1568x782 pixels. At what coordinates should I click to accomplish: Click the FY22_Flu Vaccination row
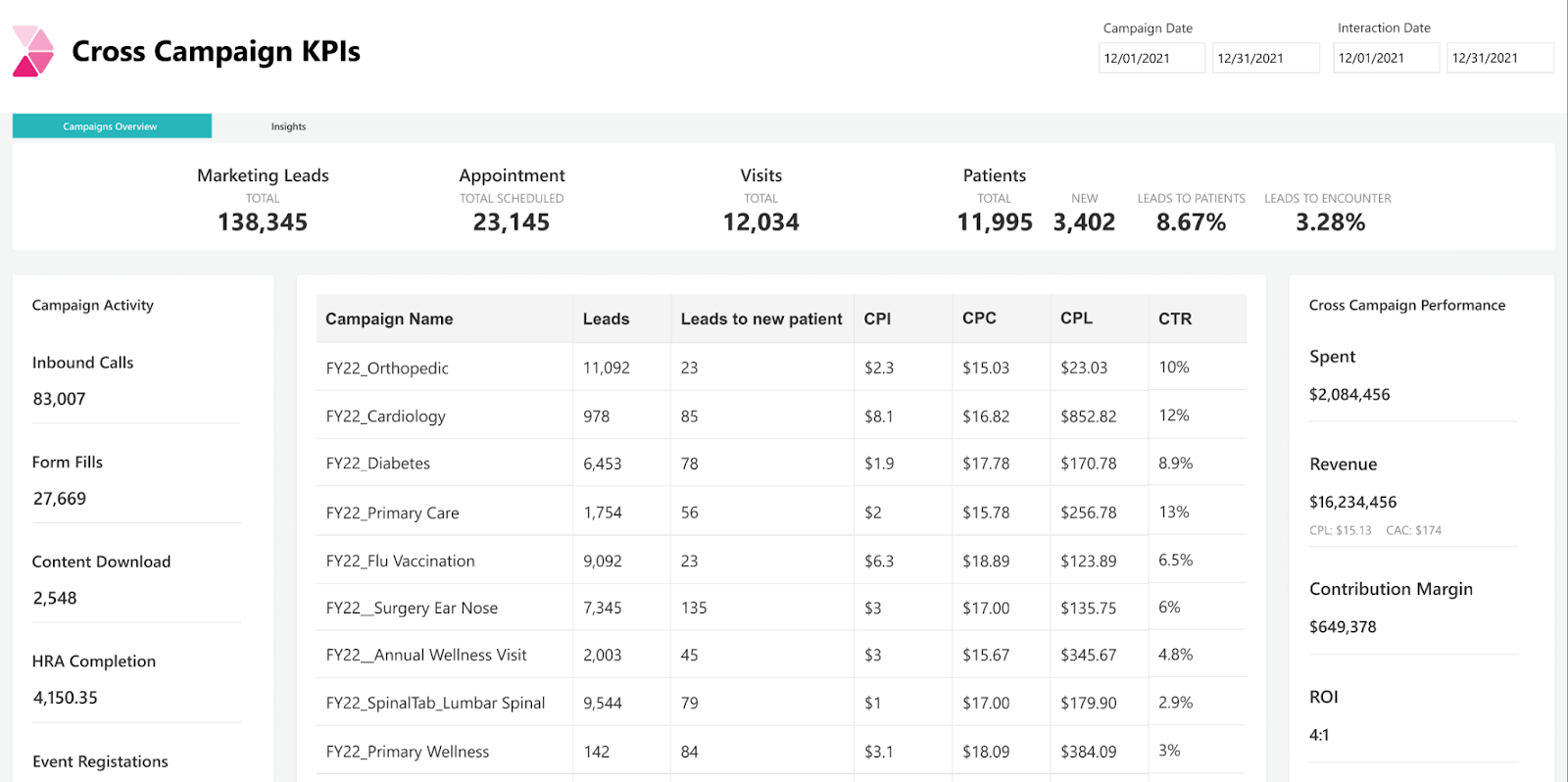point(400,562)
